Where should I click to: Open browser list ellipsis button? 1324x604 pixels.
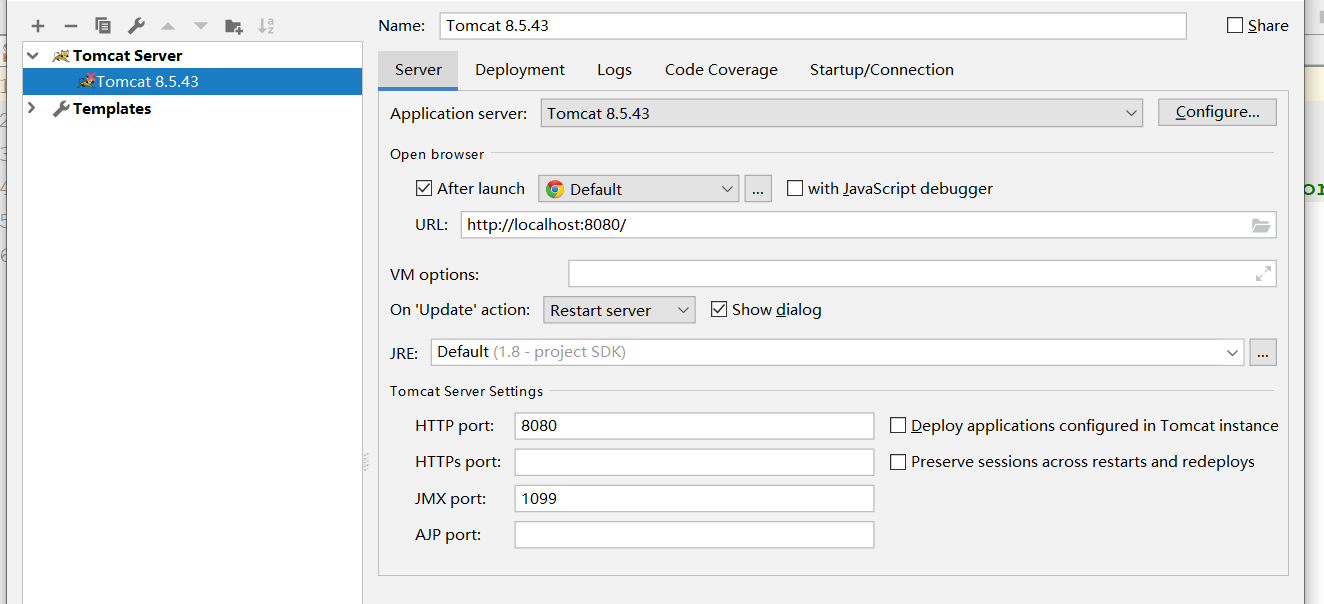pyautogui.click(x=758, y=188)
